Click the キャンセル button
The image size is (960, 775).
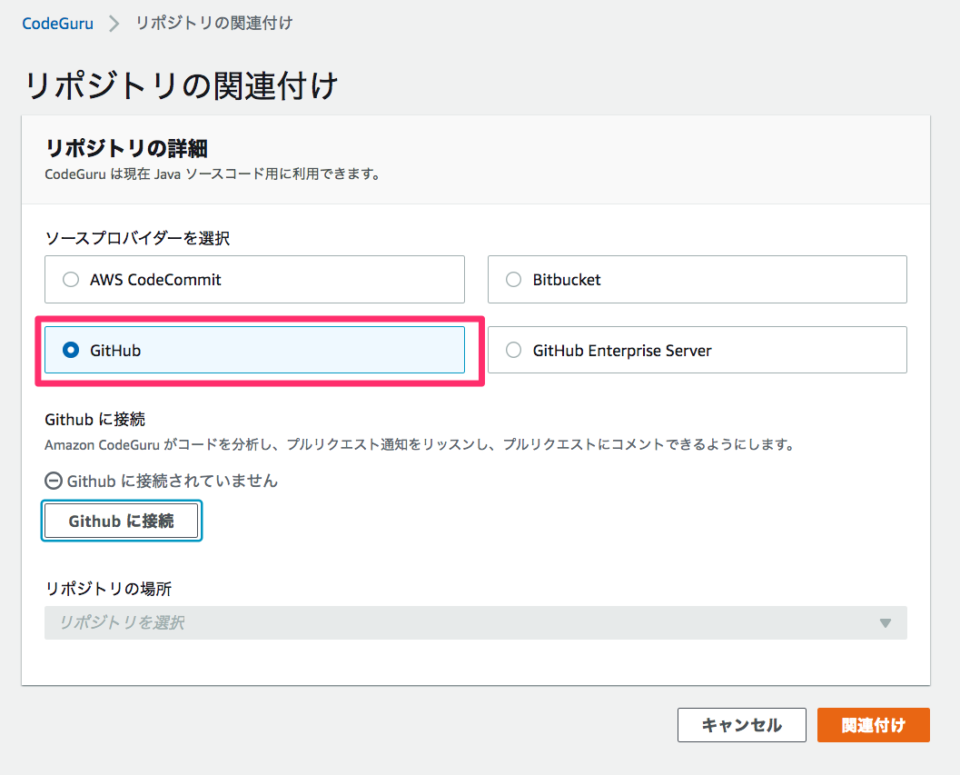742,725
